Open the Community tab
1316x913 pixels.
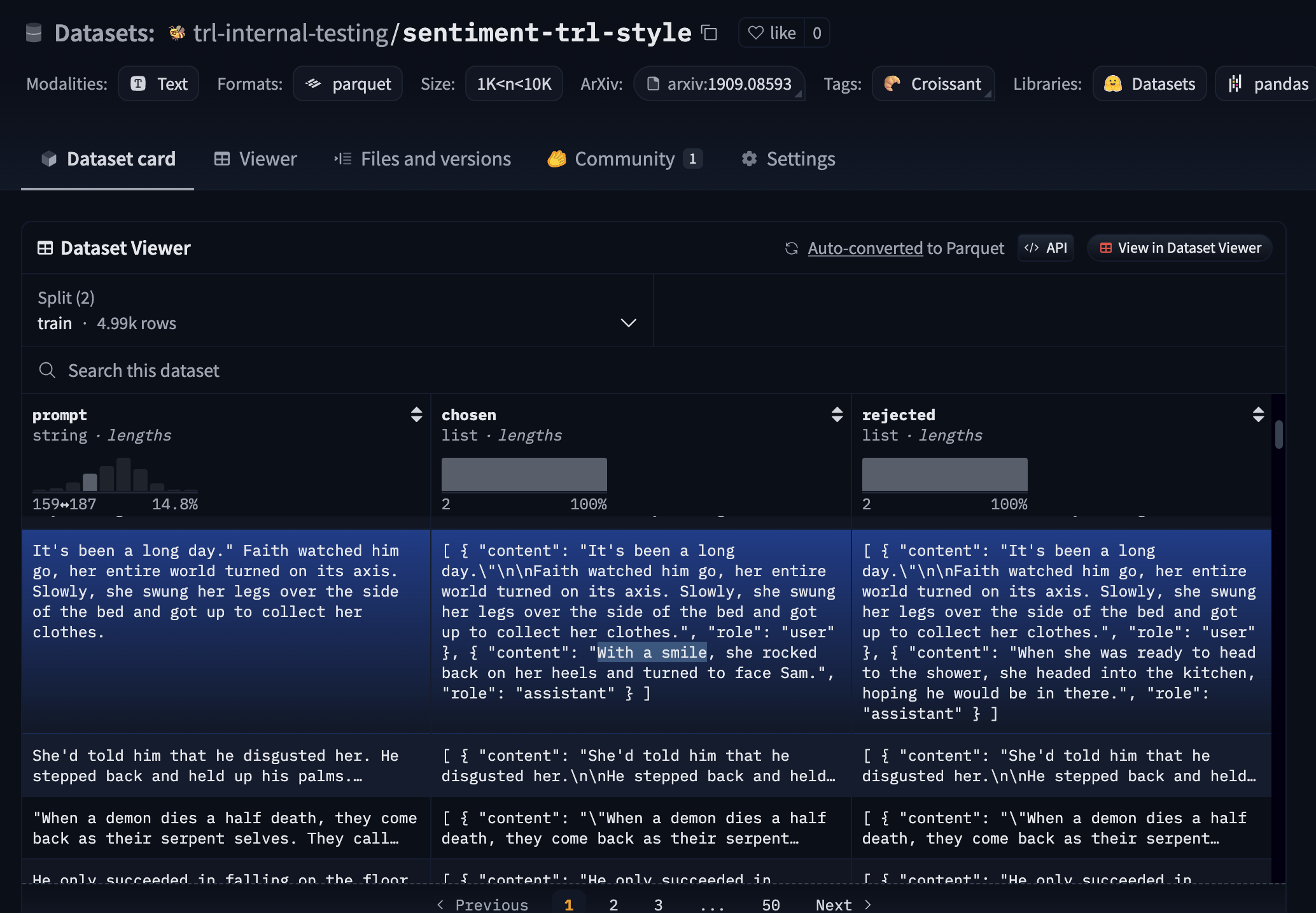625,159
